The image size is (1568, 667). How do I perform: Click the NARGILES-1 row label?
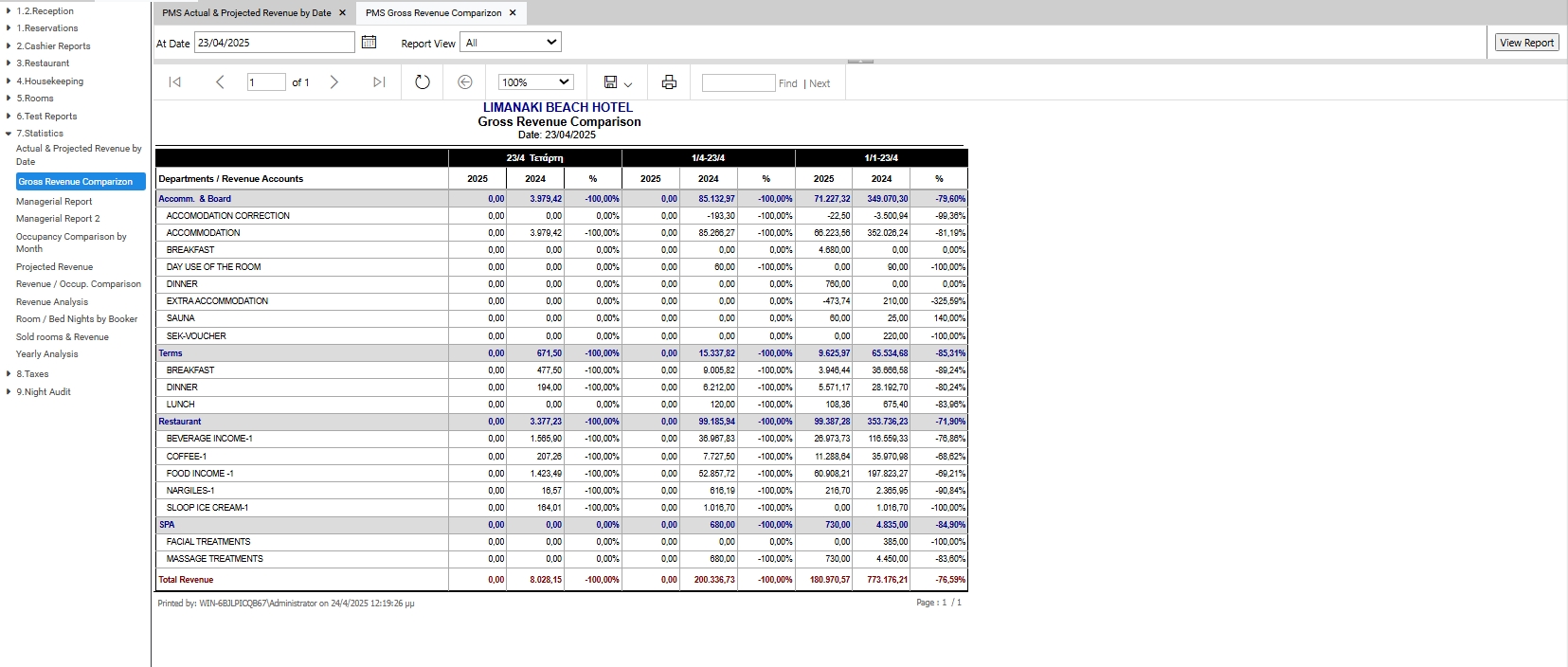[x=190, y=491]
